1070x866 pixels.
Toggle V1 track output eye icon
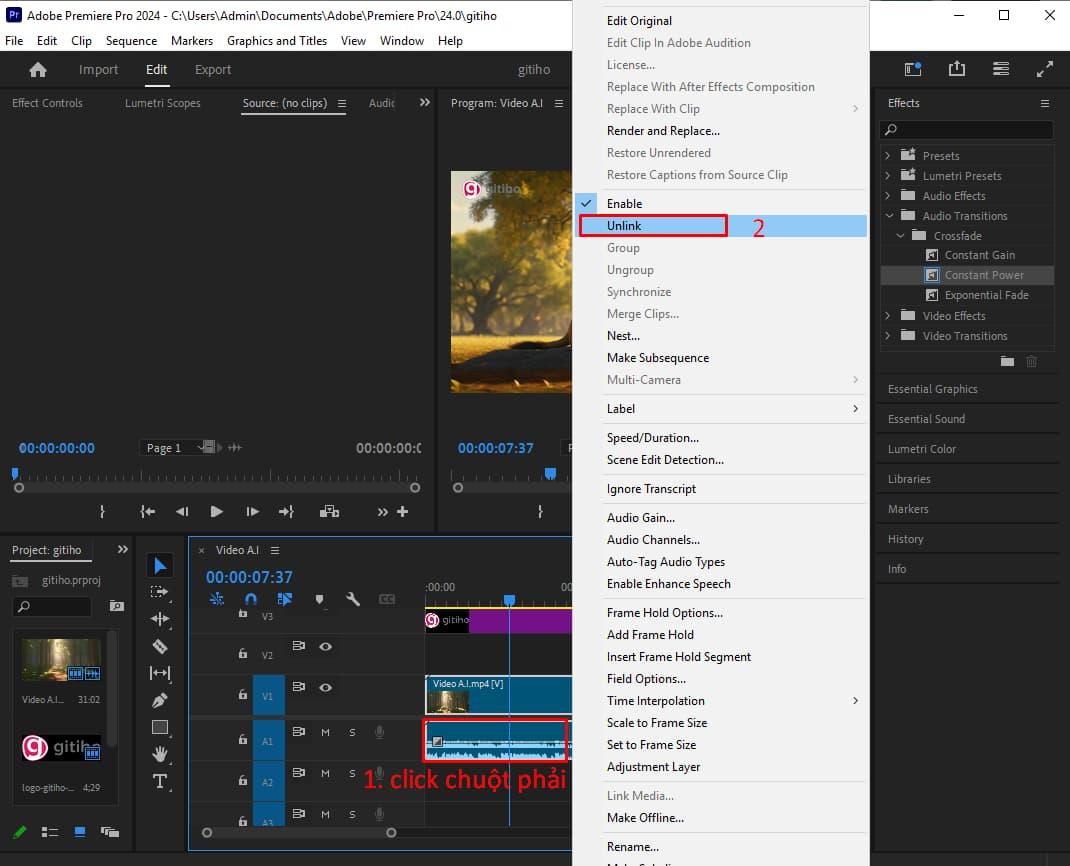point(325,688)
